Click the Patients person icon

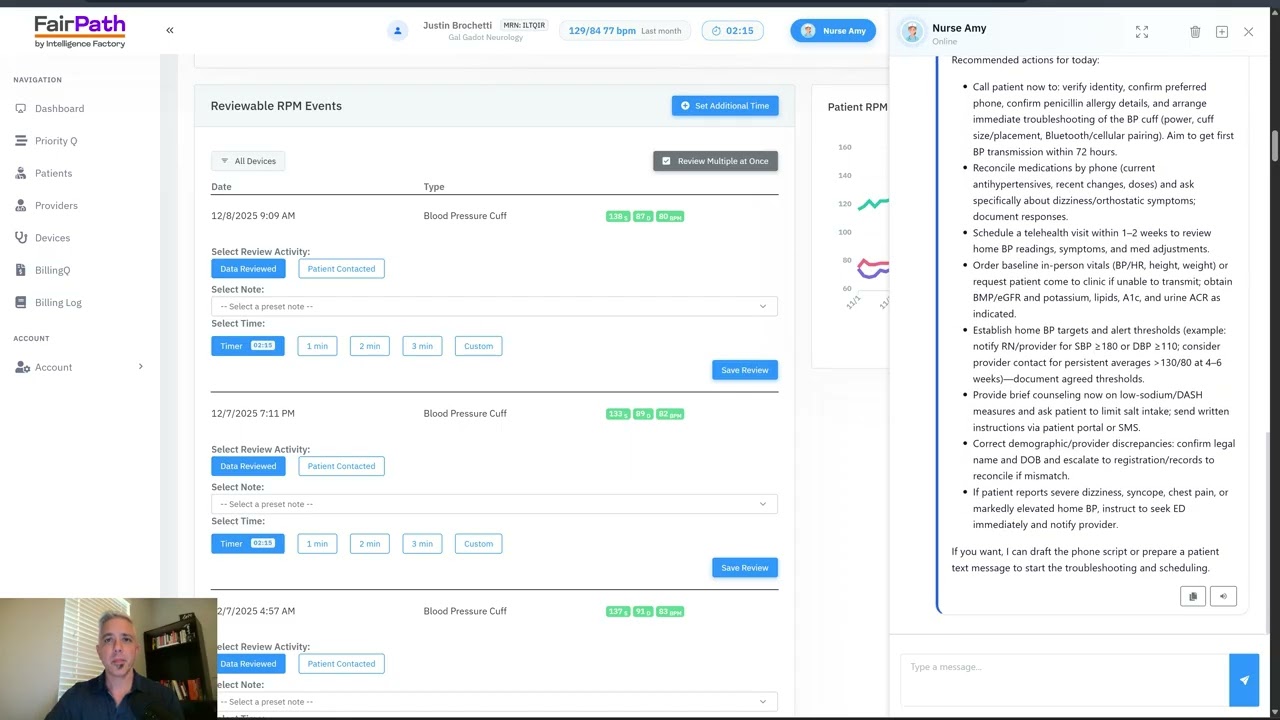(21, 173)
